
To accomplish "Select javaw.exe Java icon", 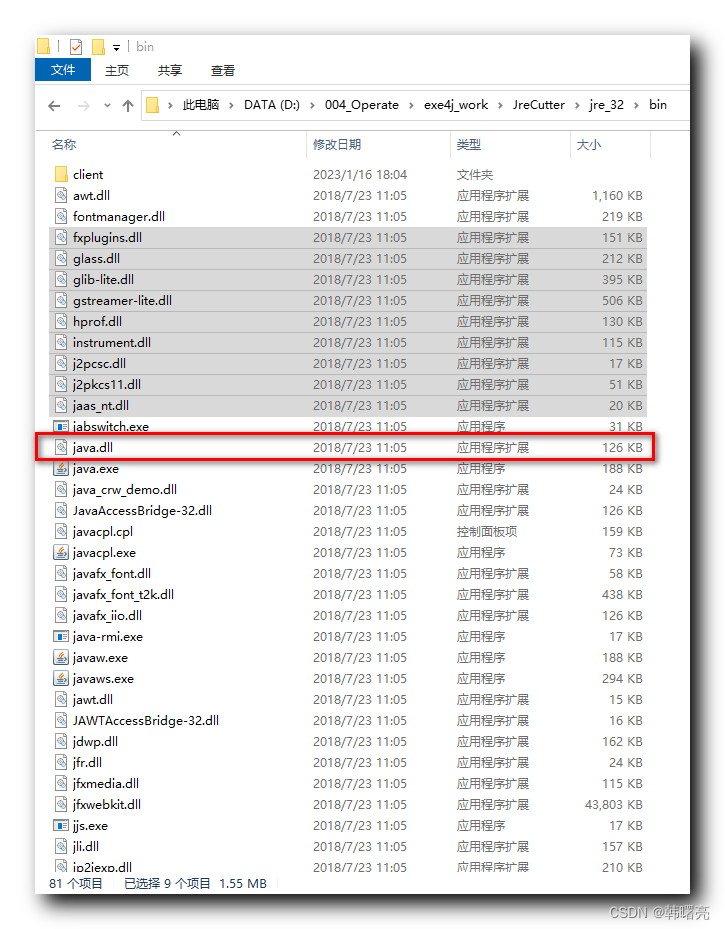I will [61, 658].
